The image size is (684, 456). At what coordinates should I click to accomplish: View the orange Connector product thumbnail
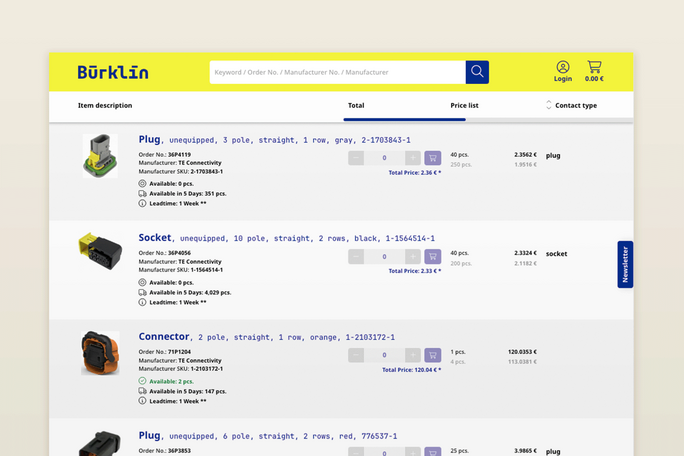tap(100, 353)
